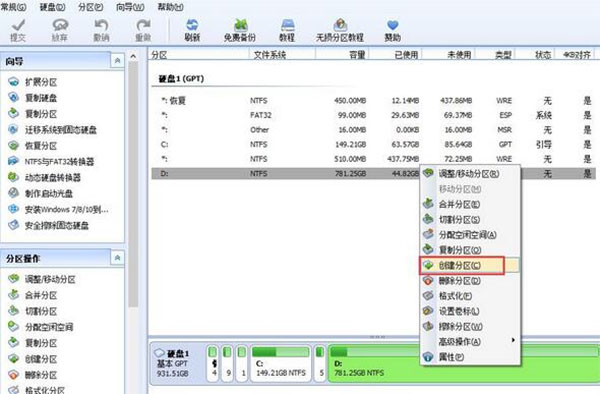
Task: Click the 撤销 (Undo) arrow icon
Action: [x=101, y=26]
